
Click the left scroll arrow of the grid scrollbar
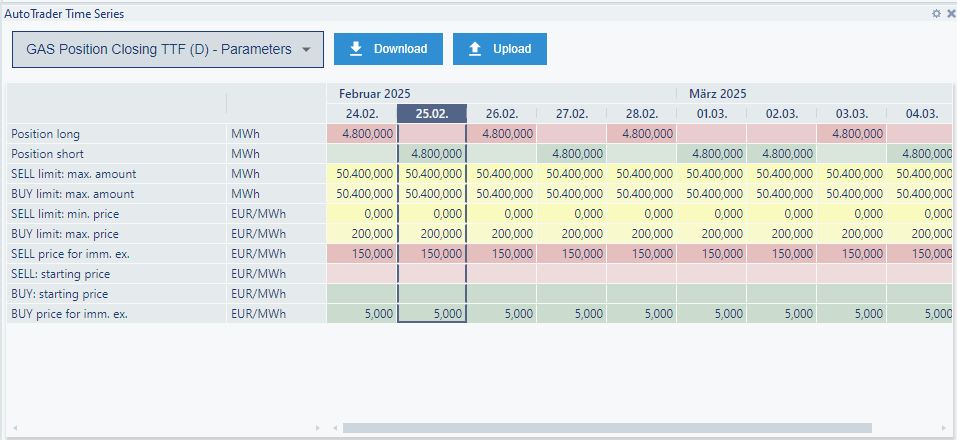[x=333, y=428]
